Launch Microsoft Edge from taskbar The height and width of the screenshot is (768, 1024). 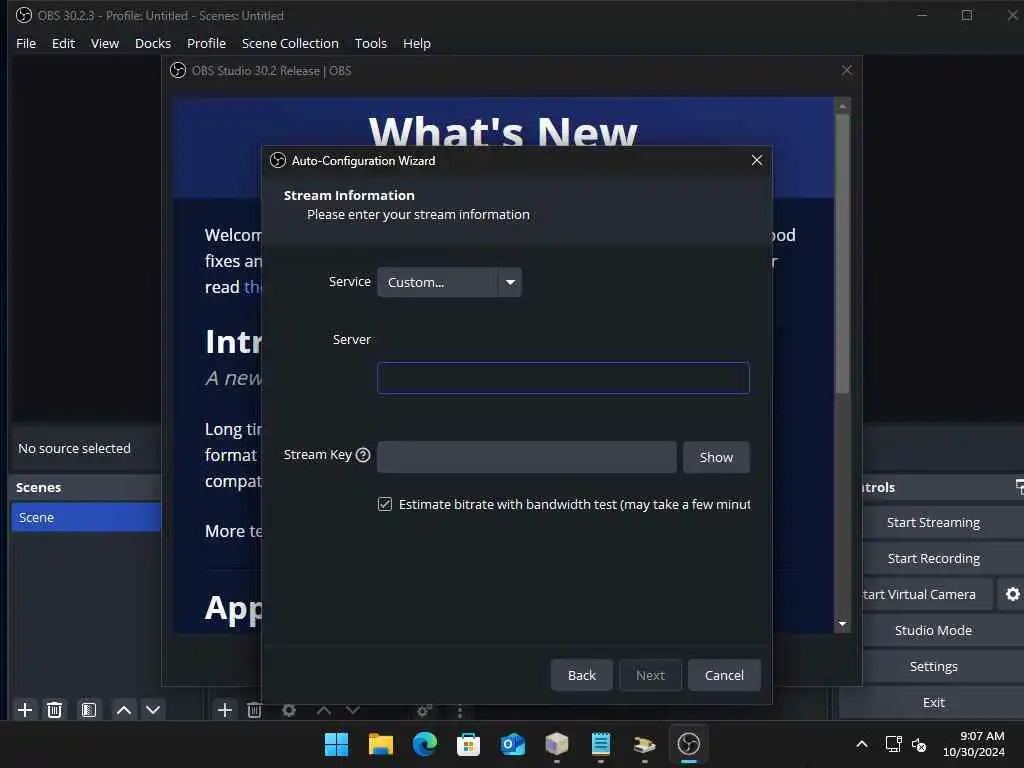[424, 744]
